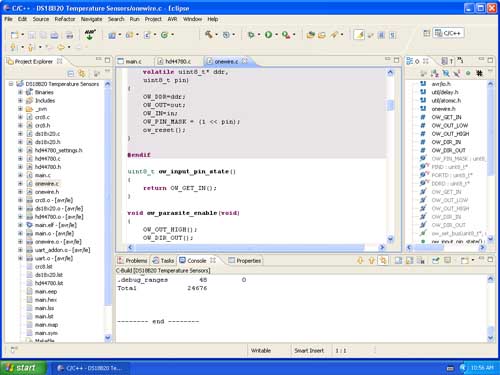Open the Run button dropdown arrow

tap(276, 35)
